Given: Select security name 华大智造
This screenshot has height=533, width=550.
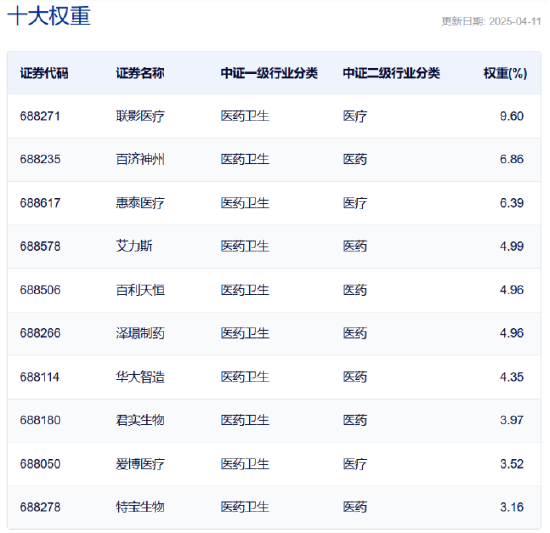Looking at the screenshot, I should pos(140,377).
